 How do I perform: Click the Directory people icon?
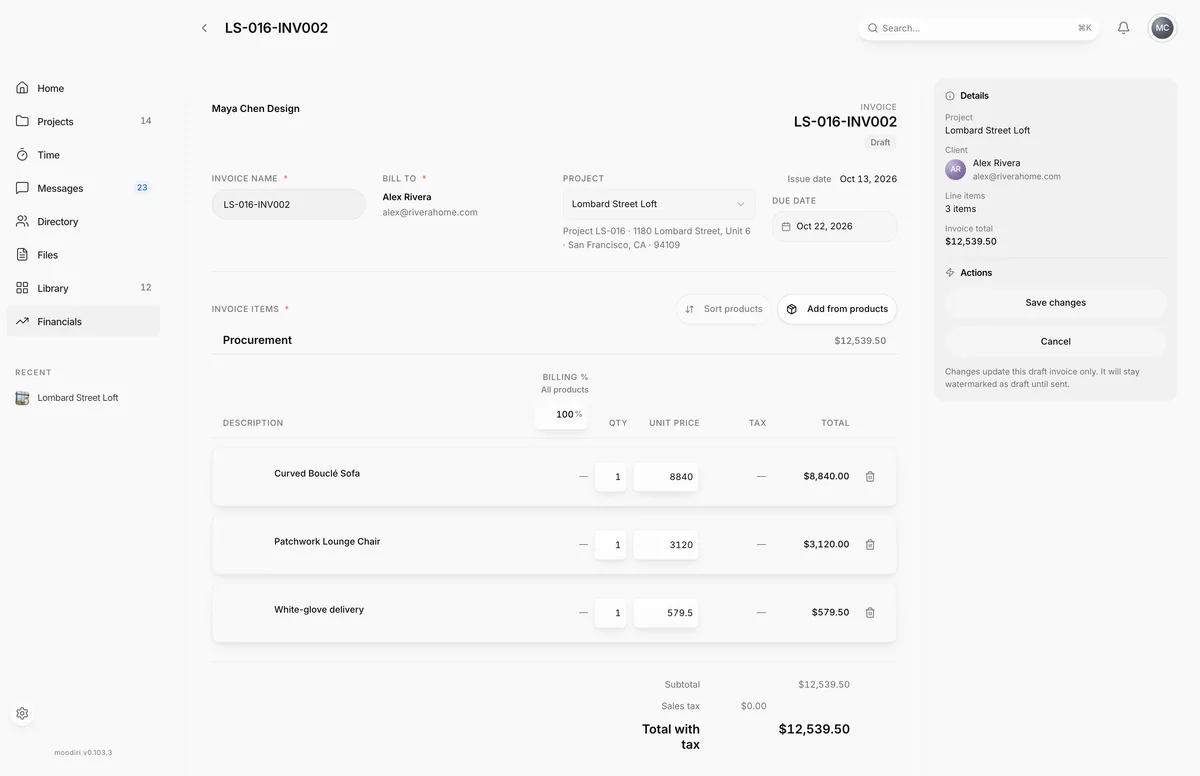(x=22, y=221)
